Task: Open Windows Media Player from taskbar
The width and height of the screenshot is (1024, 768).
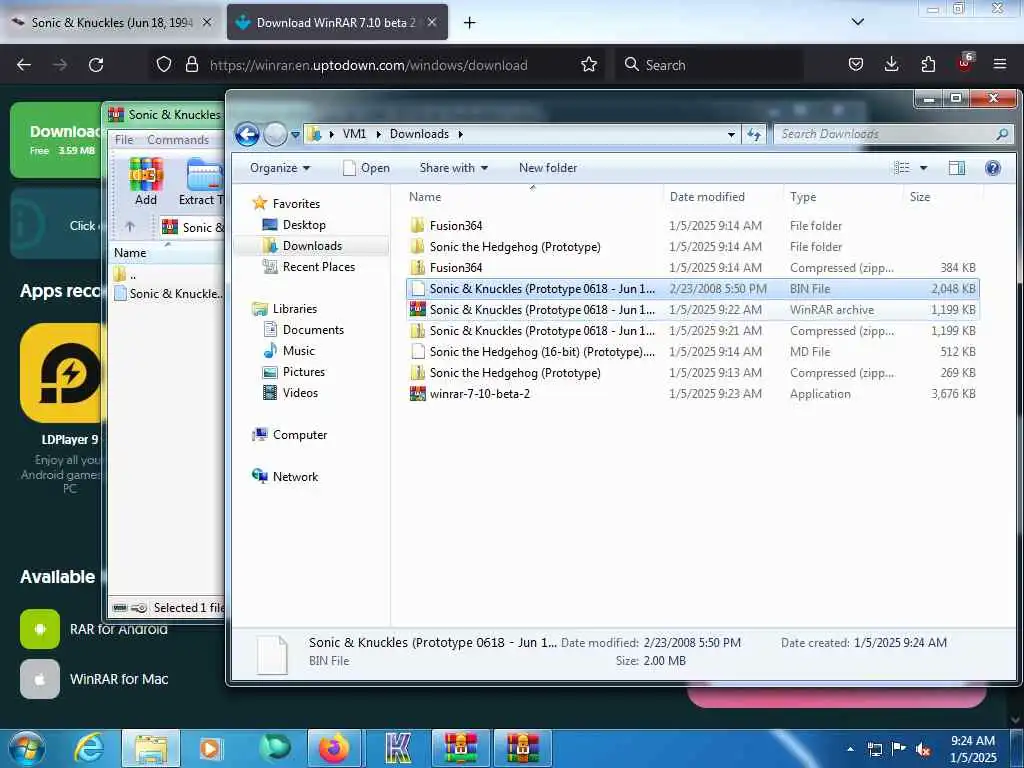Action: (210, 748)
